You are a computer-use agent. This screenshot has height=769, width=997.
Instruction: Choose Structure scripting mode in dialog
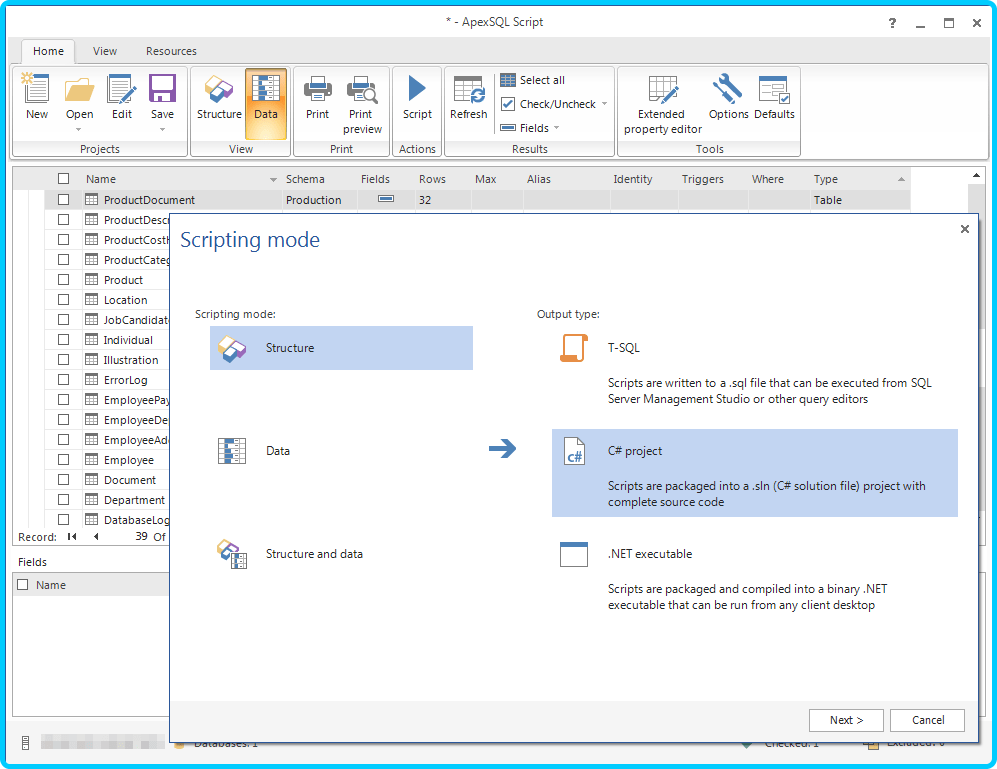(x=341, y=348)
